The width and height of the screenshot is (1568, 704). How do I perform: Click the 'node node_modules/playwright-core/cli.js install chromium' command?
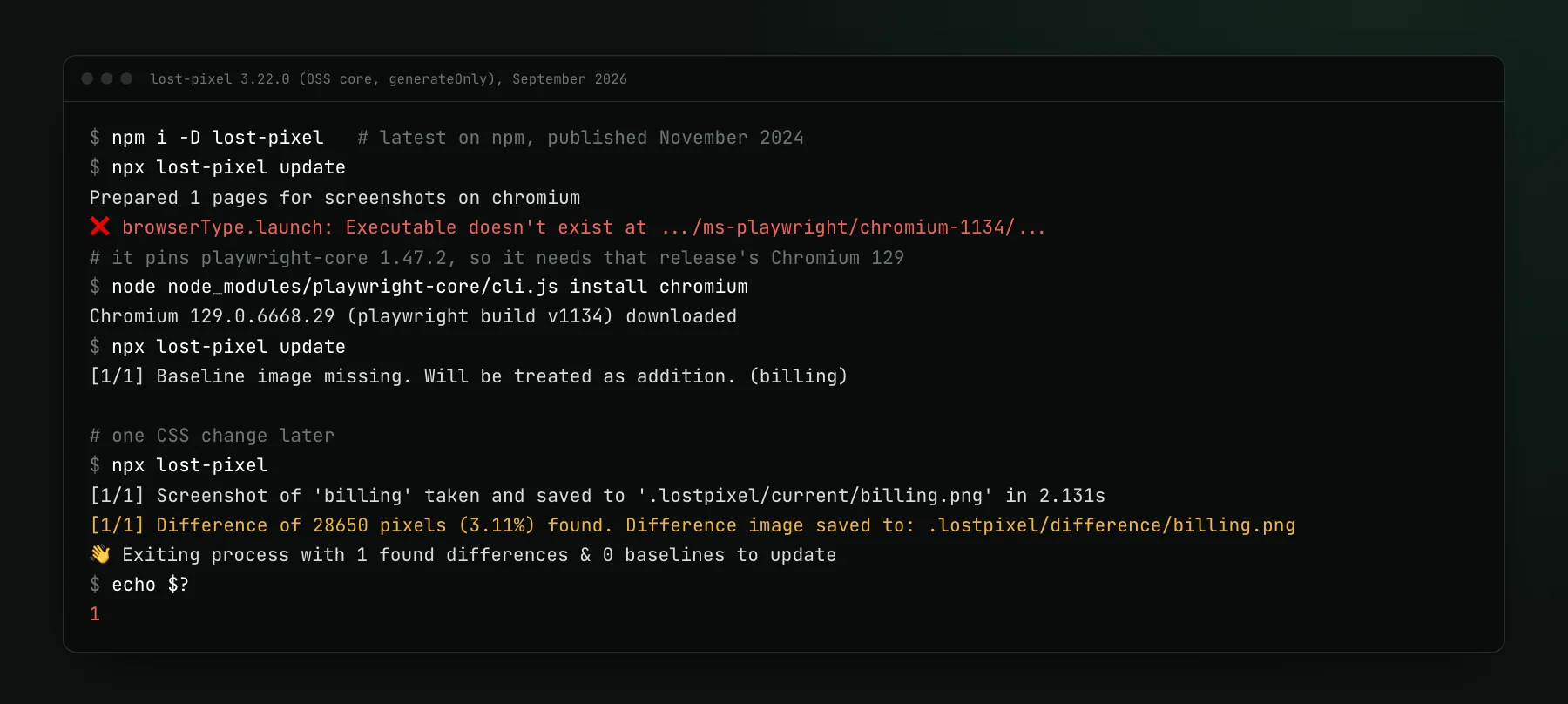click(x=429, y=287)
